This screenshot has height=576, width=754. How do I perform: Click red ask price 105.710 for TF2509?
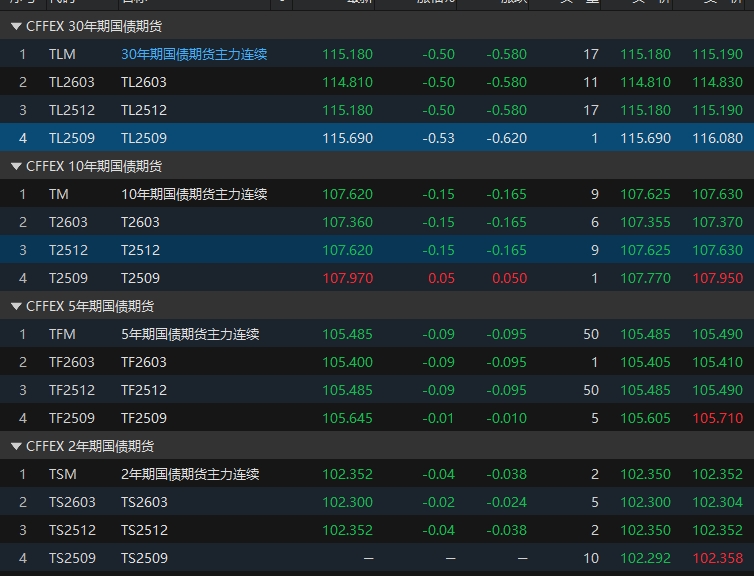click(717, 418)
